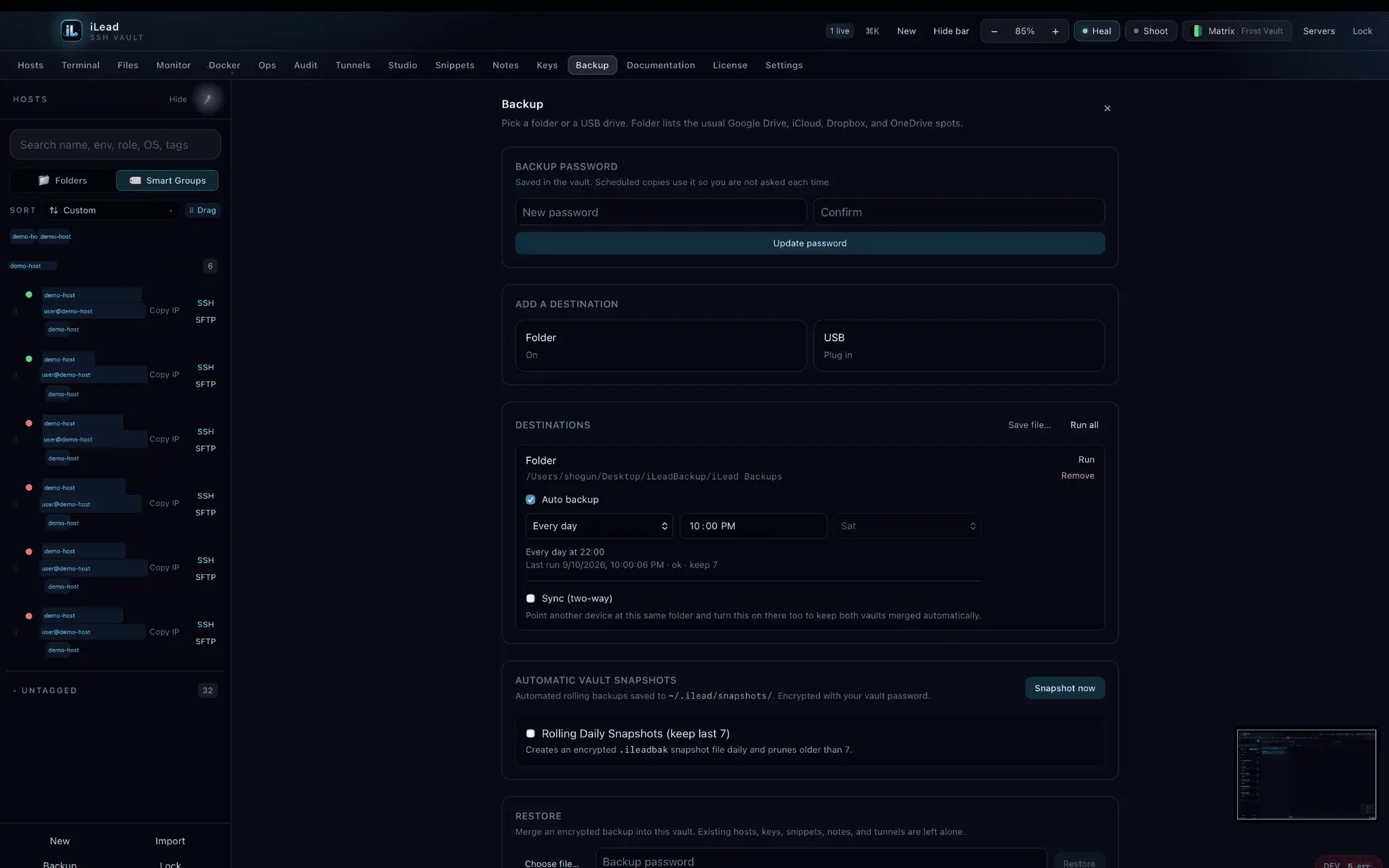Image resolution: width=1389 pixels, height=868 pixels.
Task: Open the Every day frequency dropdown
Action: pos(599,526)
